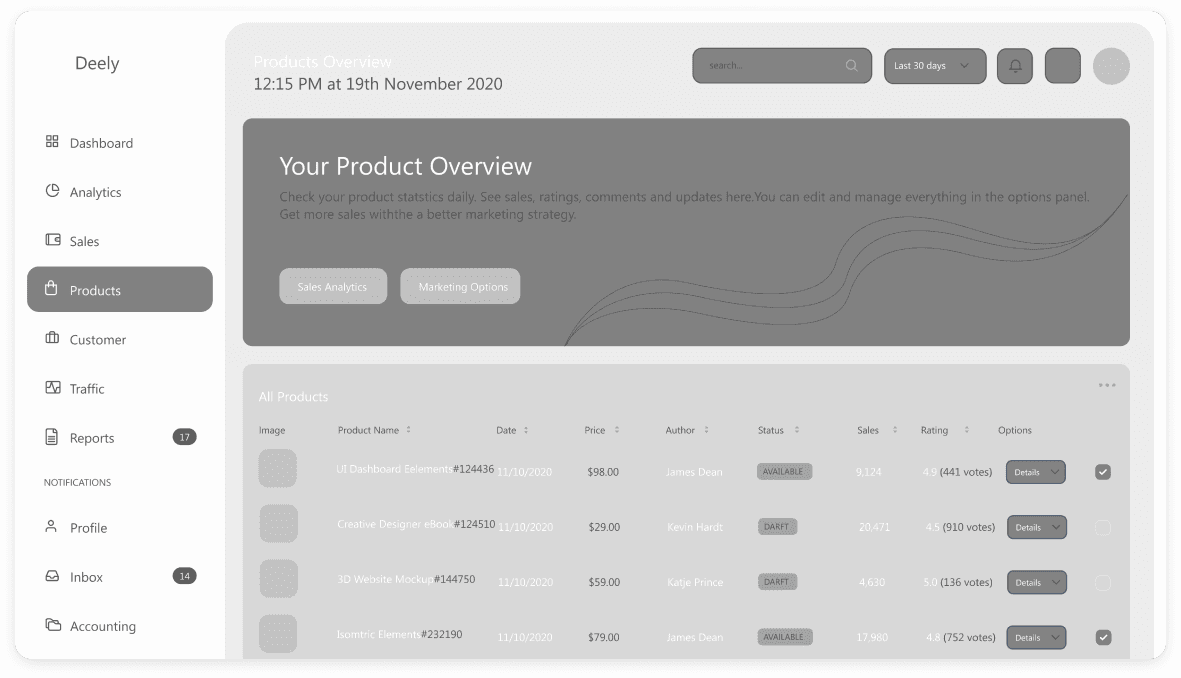This screenshot has width=1181, height=678.
Task: Select the Traffic image icon
Action: (x=53, y=388)
